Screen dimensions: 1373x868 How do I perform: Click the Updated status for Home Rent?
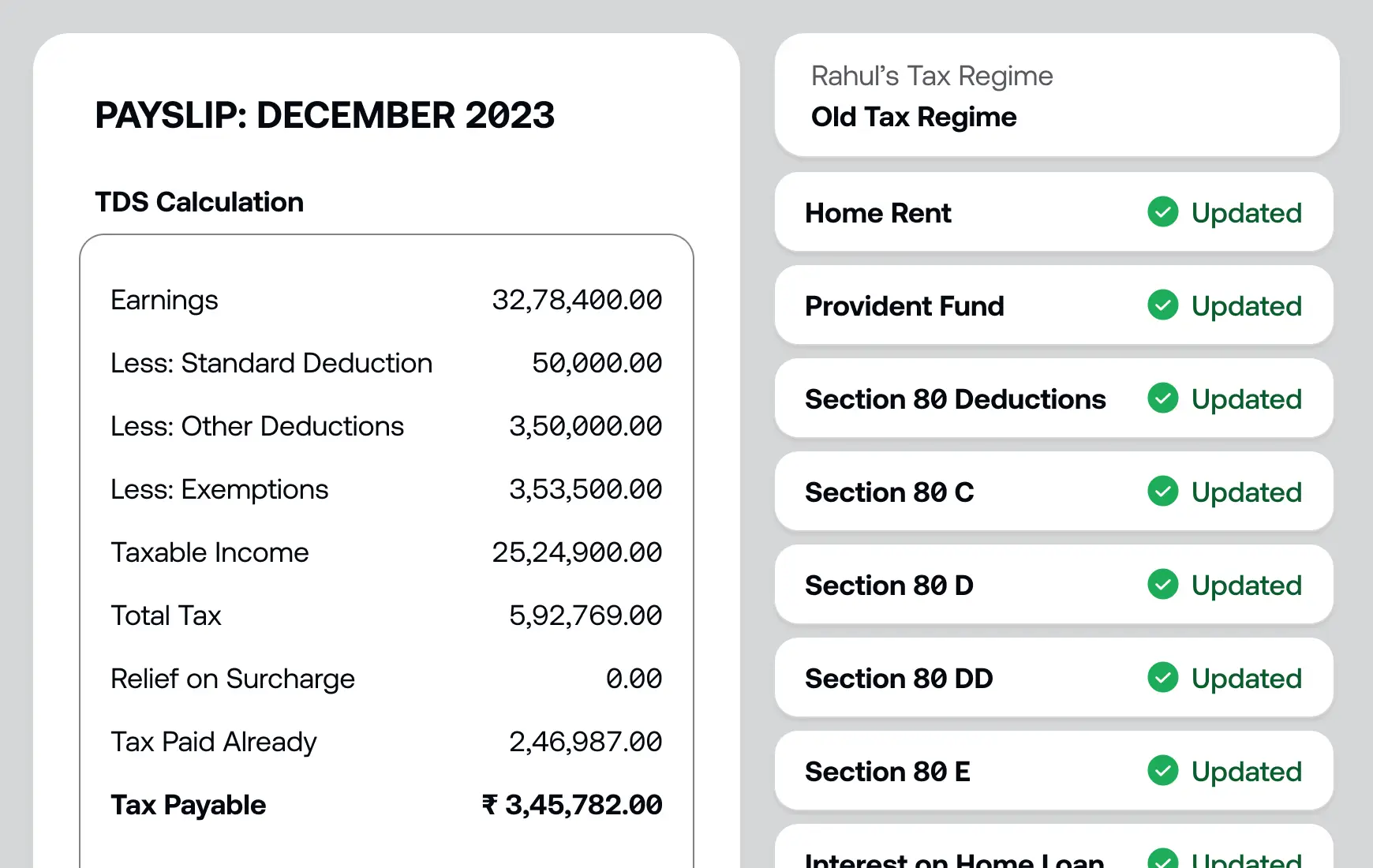pos(1246,213)
